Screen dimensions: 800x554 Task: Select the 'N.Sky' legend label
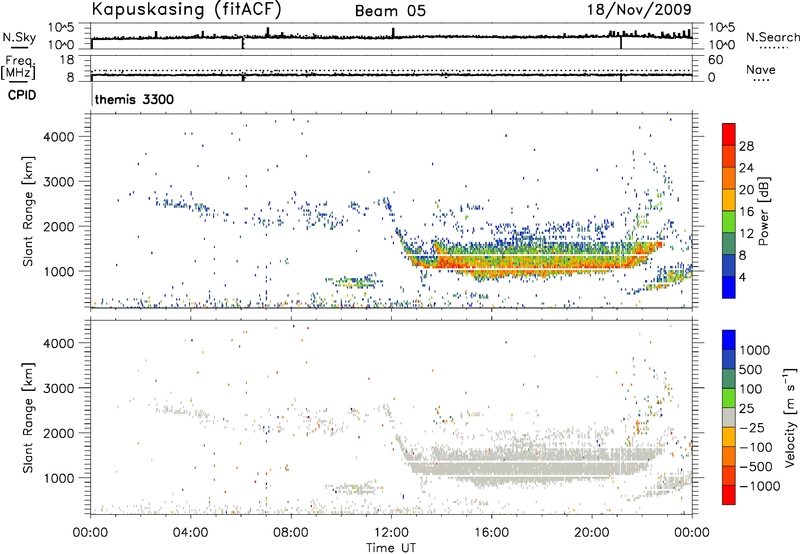pos(19,37)
